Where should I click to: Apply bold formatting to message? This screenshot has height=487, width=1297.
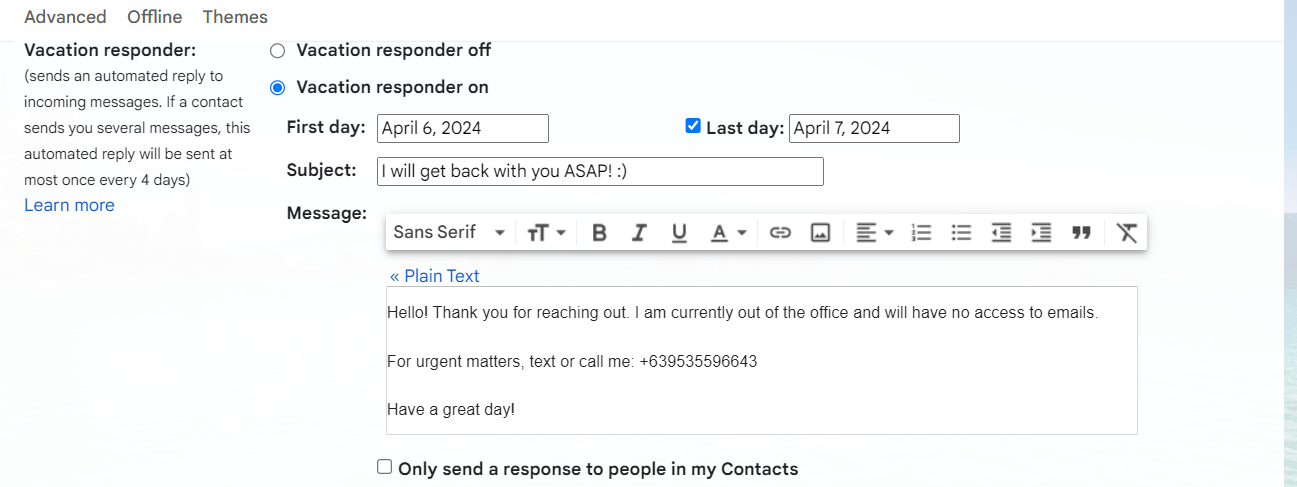[x=599, y=233]
